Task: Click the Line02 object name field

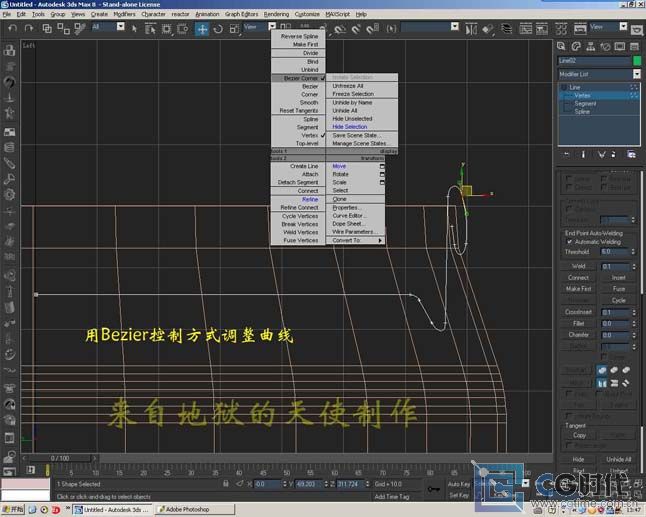Action: 595,61
